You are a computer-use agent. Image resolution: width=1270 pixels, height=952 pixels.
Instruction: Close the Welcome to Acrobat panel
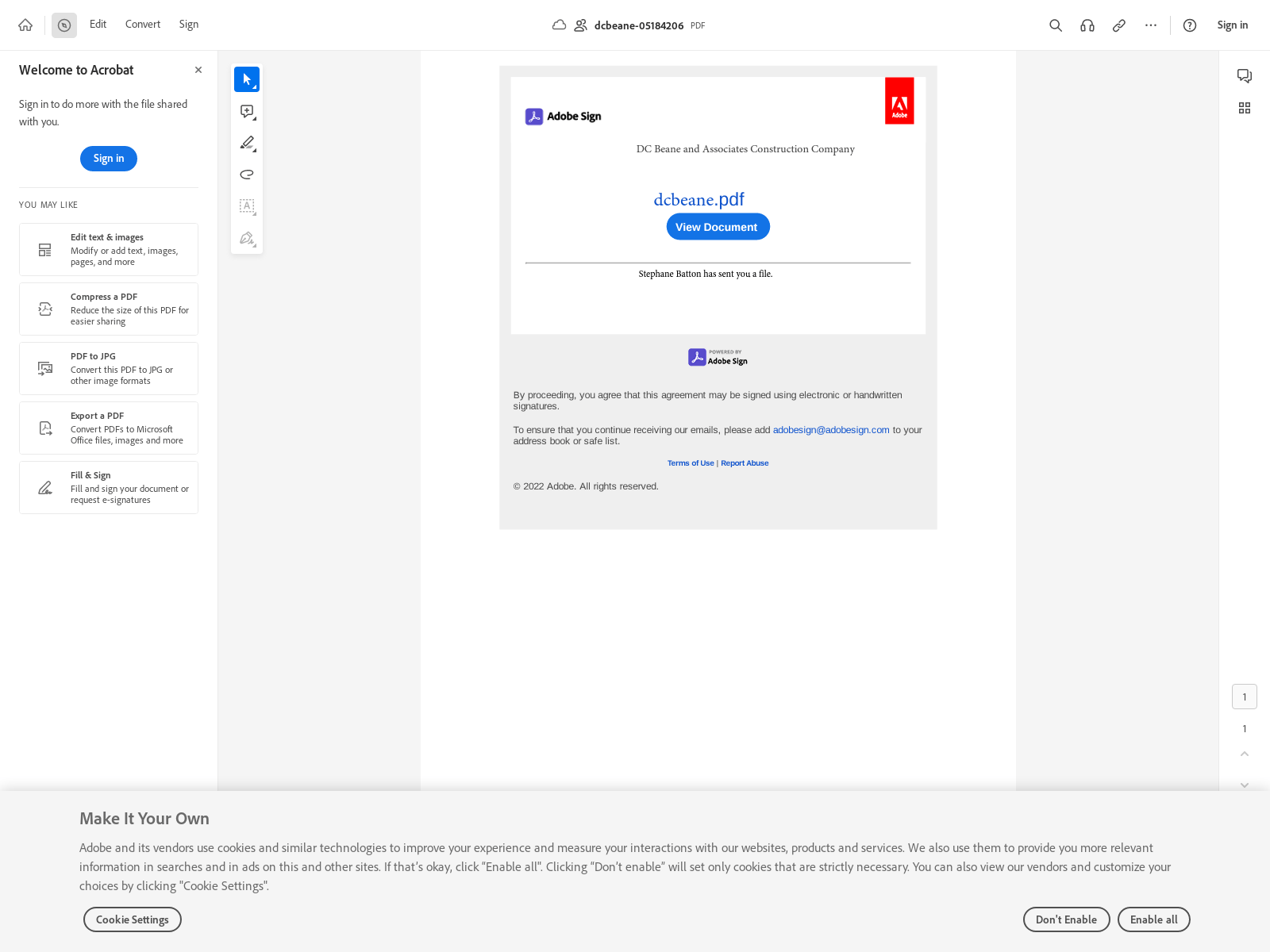tap(198, 70)
